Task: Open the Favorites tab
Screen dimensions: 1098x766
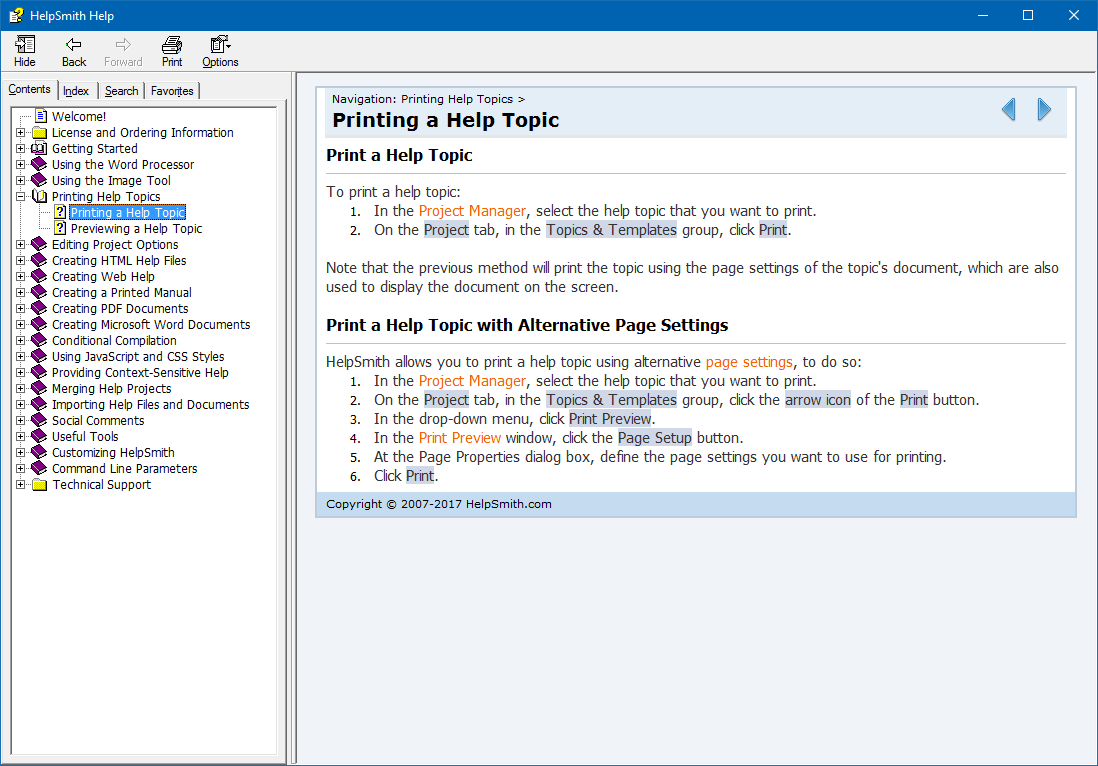Action: click(172, 91)
